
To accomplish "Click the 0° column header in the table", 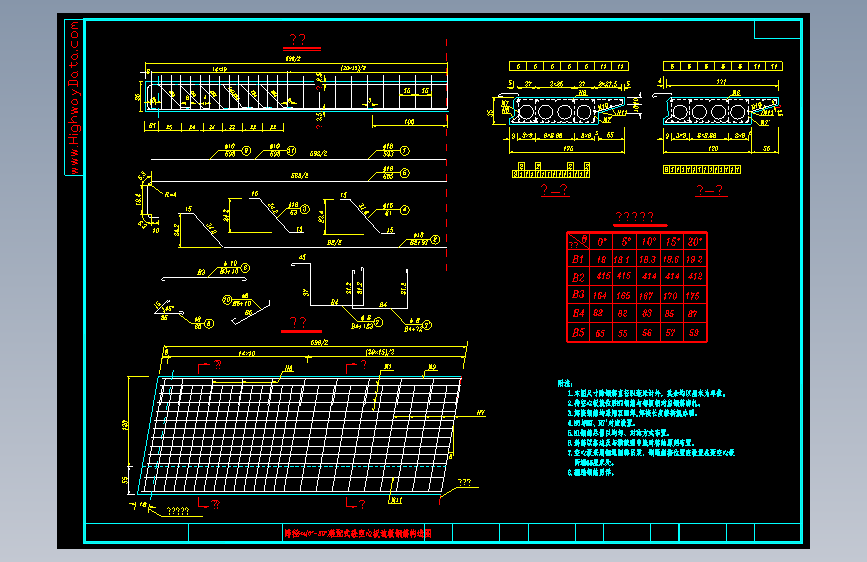I will point(602,242).
